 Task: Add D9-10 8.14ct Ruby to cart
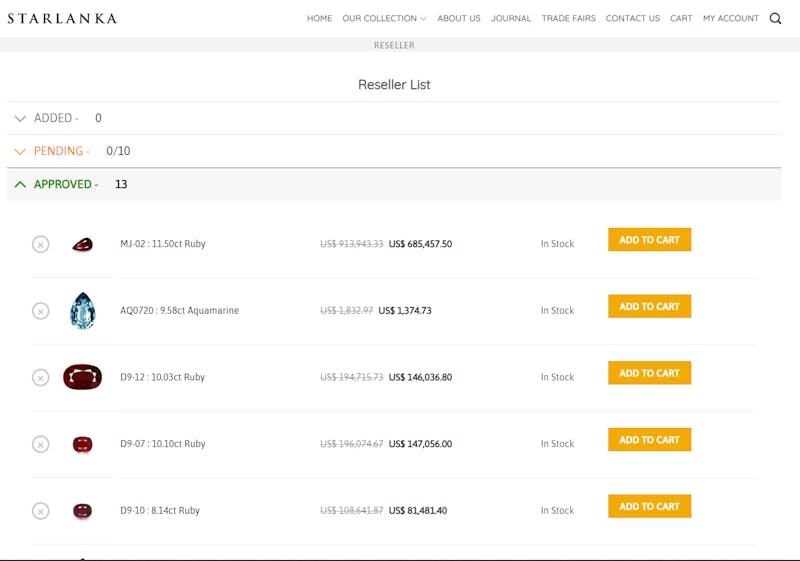coord(649,506)
